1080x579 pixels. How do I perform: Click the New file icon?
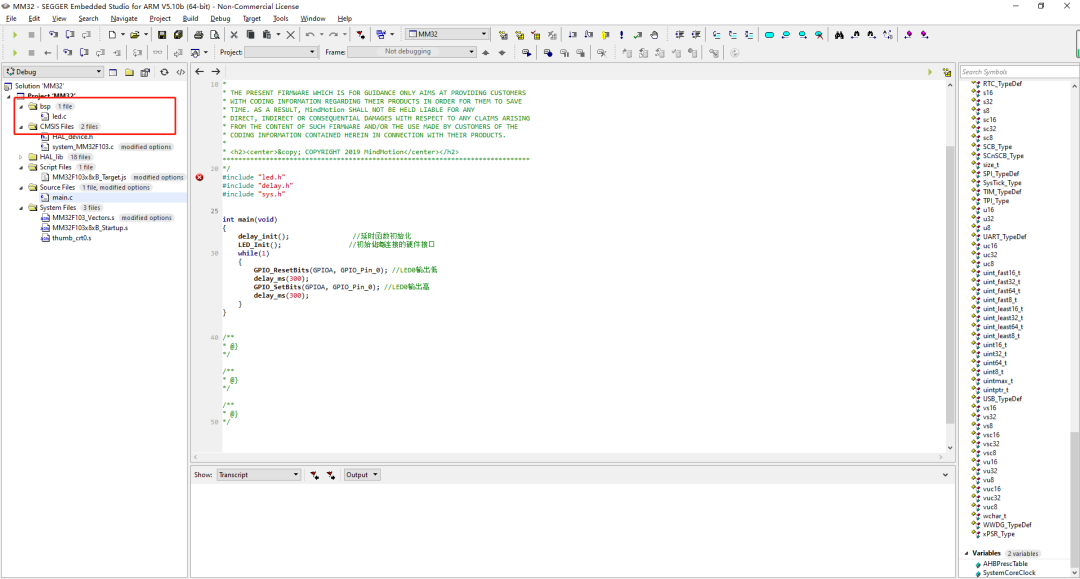point(112,34)
